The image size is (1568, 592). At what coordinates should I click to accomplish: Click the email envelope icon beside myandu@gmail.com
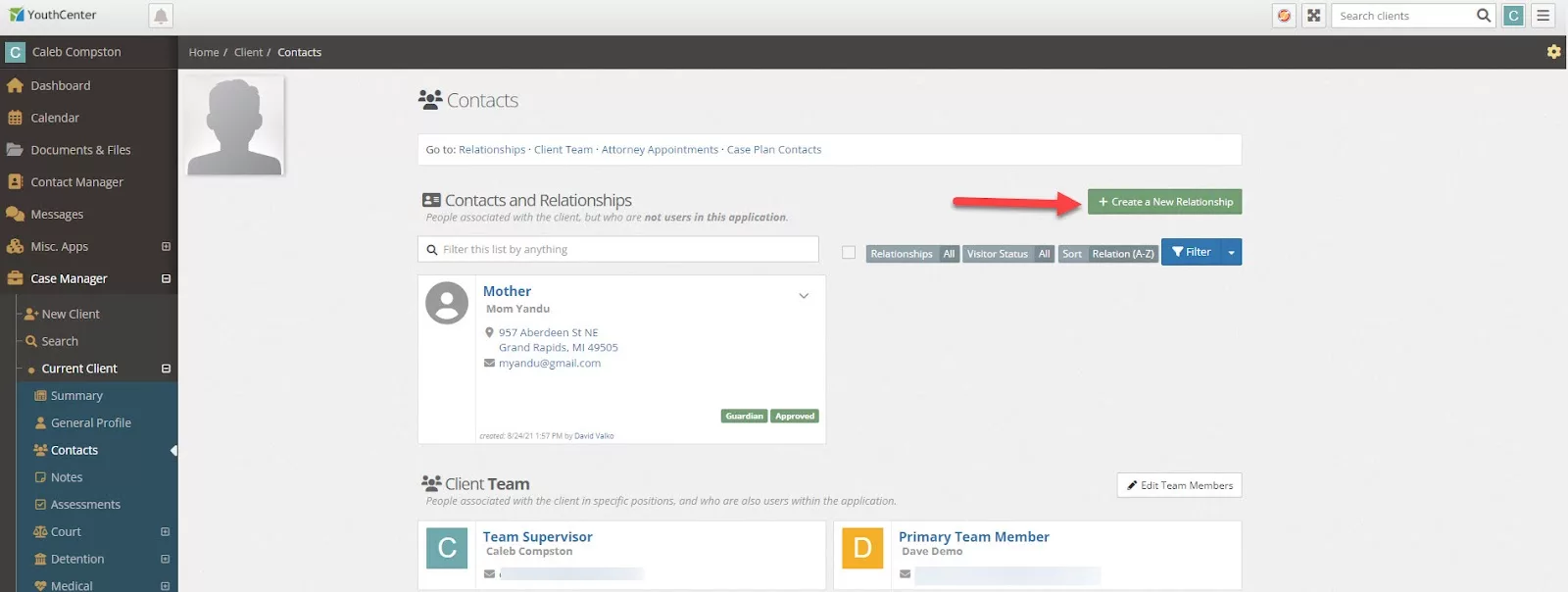coord(489,364)
